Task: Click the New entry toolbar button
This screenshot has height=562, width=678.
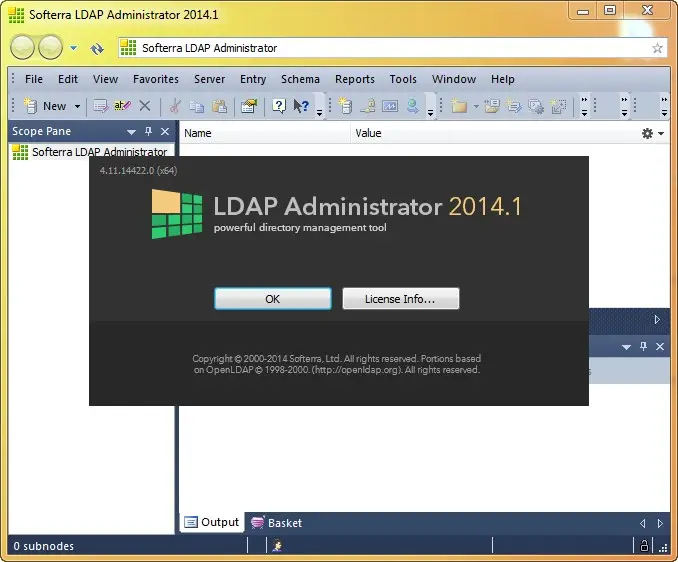Action: tap(45, 106)
